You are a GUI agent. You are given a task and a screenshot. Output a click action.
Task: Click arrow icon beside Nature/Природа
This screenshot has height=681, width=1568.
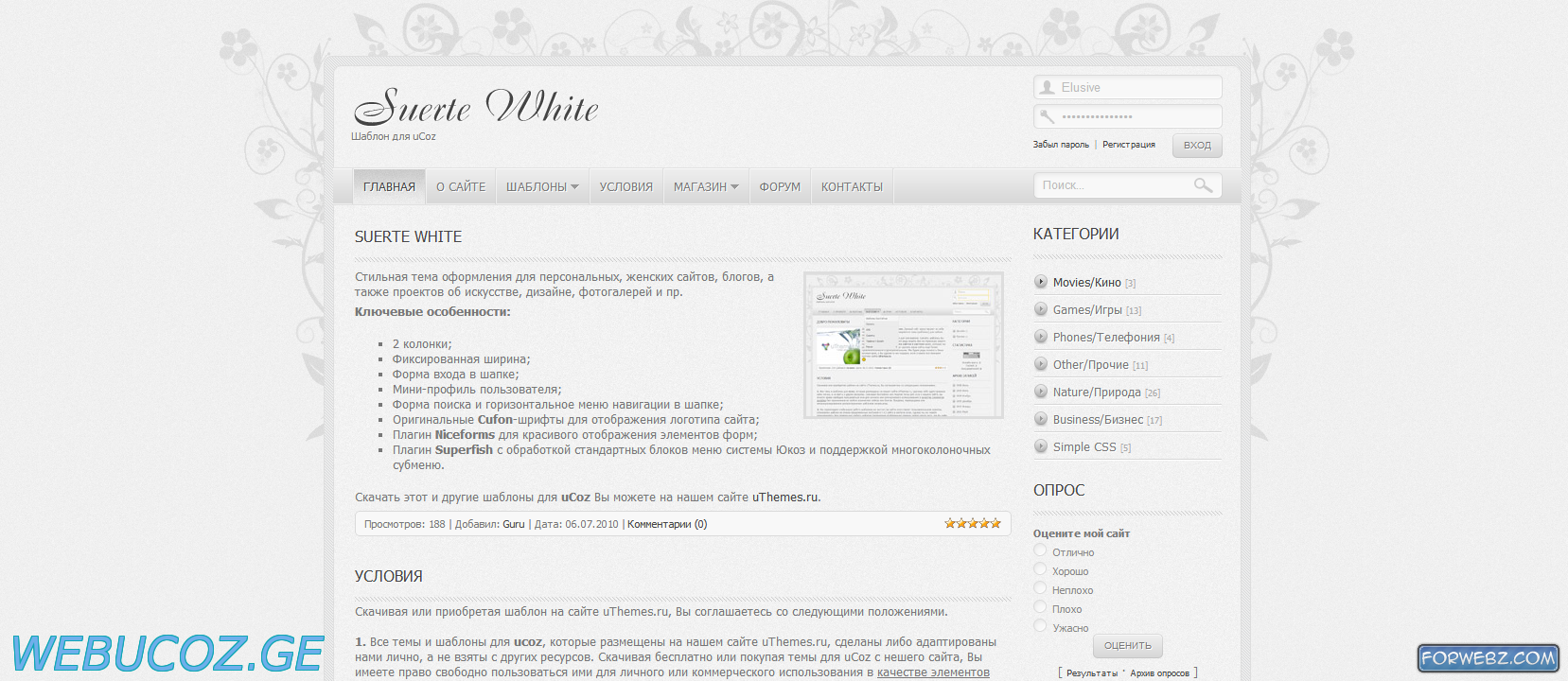tap(1041, 392)
